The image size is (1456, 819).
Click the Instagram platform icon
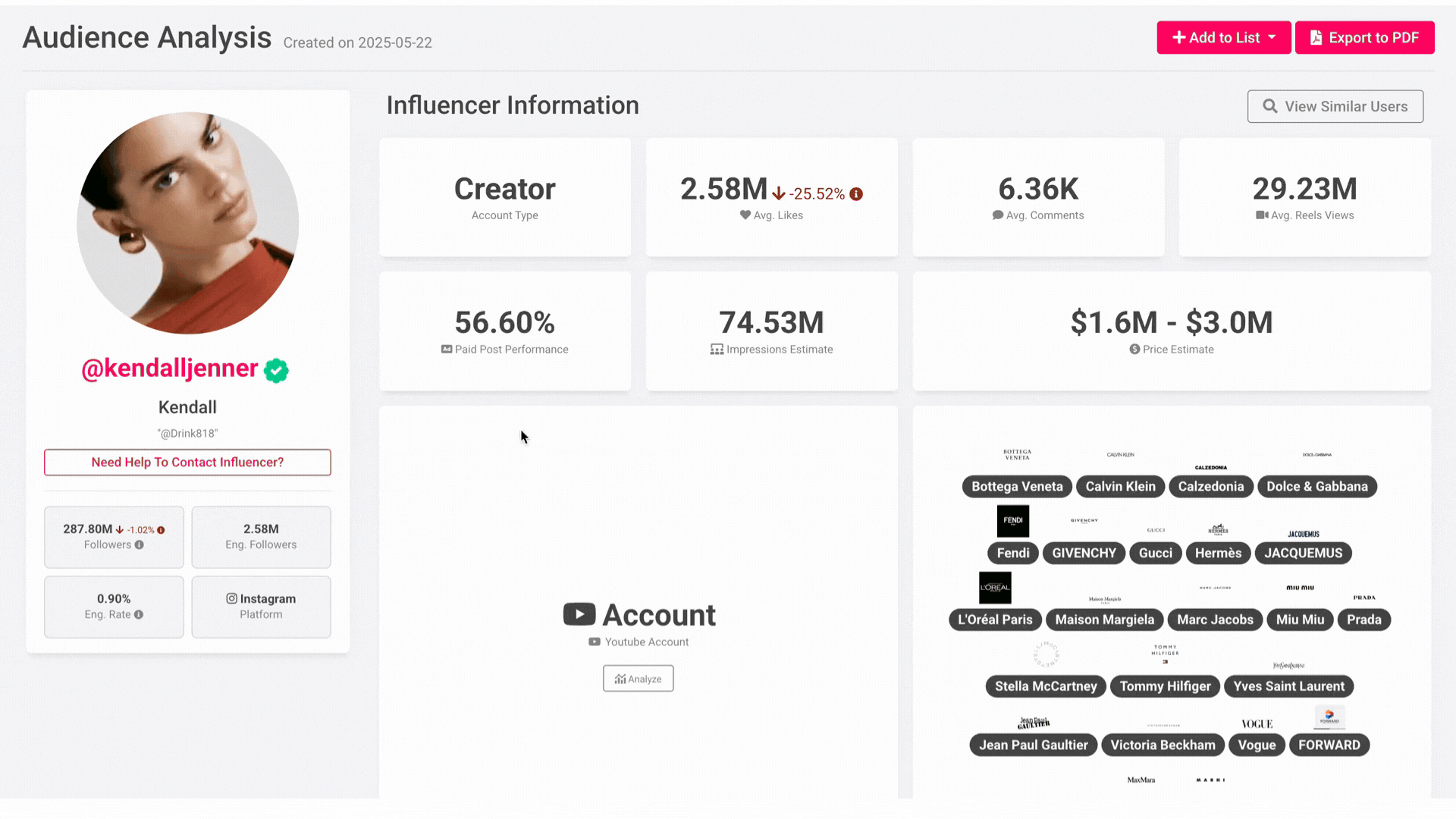point(231,598)
